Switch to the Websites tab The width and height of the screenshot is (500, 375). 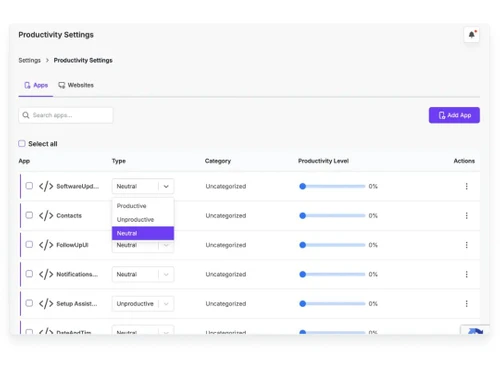(76, 85)
